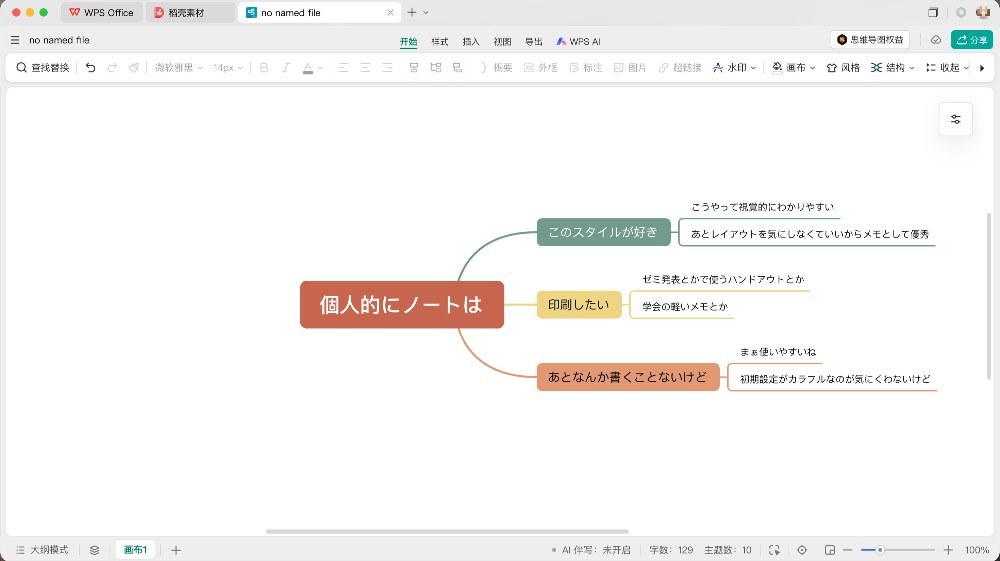Add a summary (概要)
This screenshot has width=1000, height=561.
coord(496,68)
